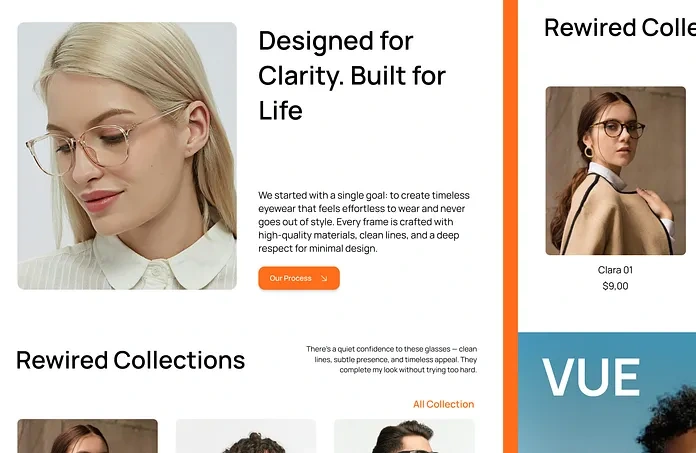Image resolution: width=696 pixels, height=453 pixels.
Task: Click the Rewired Collections title above Clara 01
Action: click(x=620, y=28)
